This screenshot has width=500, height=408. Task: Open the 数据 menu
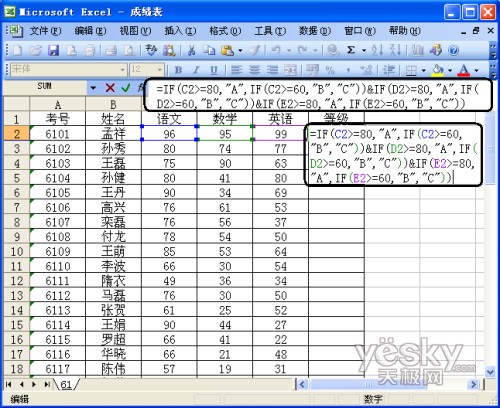(x=315, y=31)
